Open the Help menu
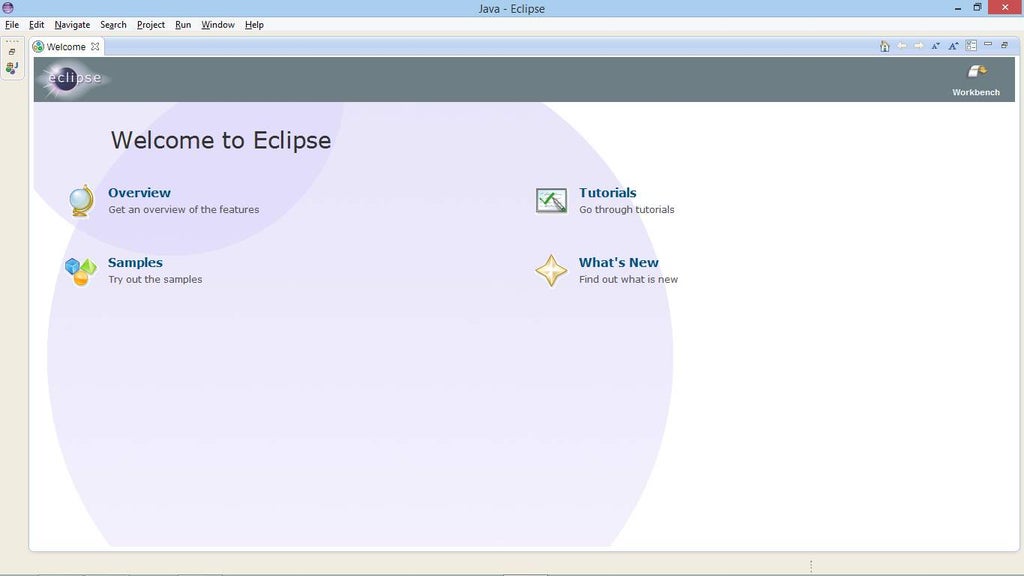Viewport: 1024px width, 576px height. click(x=254, y=25)
